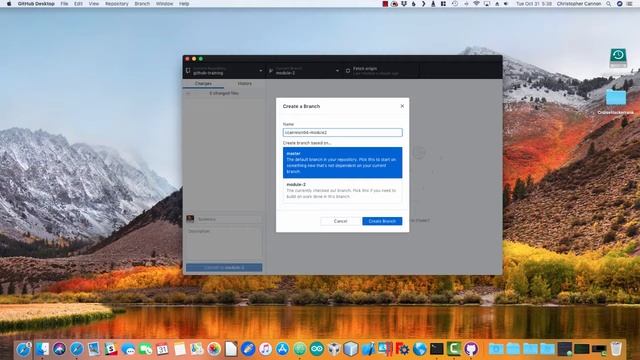This screenshot has width=640, height=360.
Task: Open Finder from the Dock
Action: pyautogui.click(x=42, y=349)
